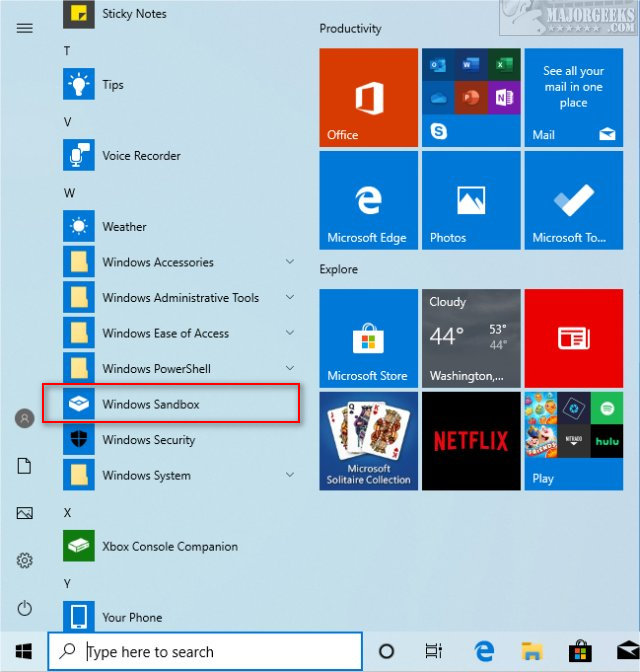Launch the Voice Recorder app
This screenshot has width=640, height=672.
(x=178, y=155)
